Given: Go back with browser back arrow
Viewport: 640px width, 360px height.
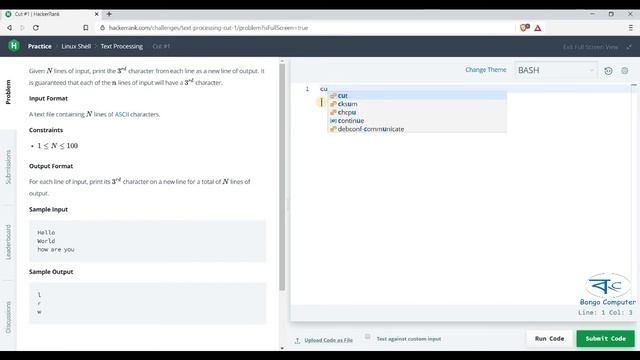Looking at the screenshot, I should (9, 28).
